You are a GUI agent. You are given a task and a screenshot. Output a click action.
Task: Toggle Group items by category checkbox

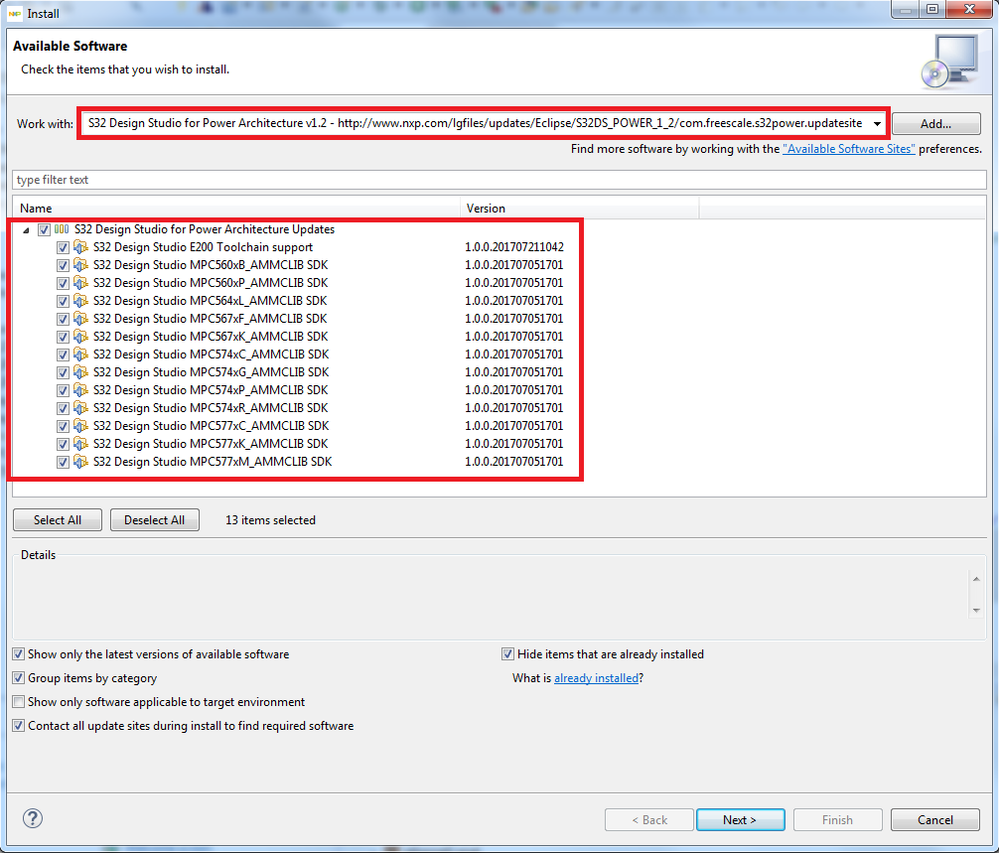(x=18, y=678)
